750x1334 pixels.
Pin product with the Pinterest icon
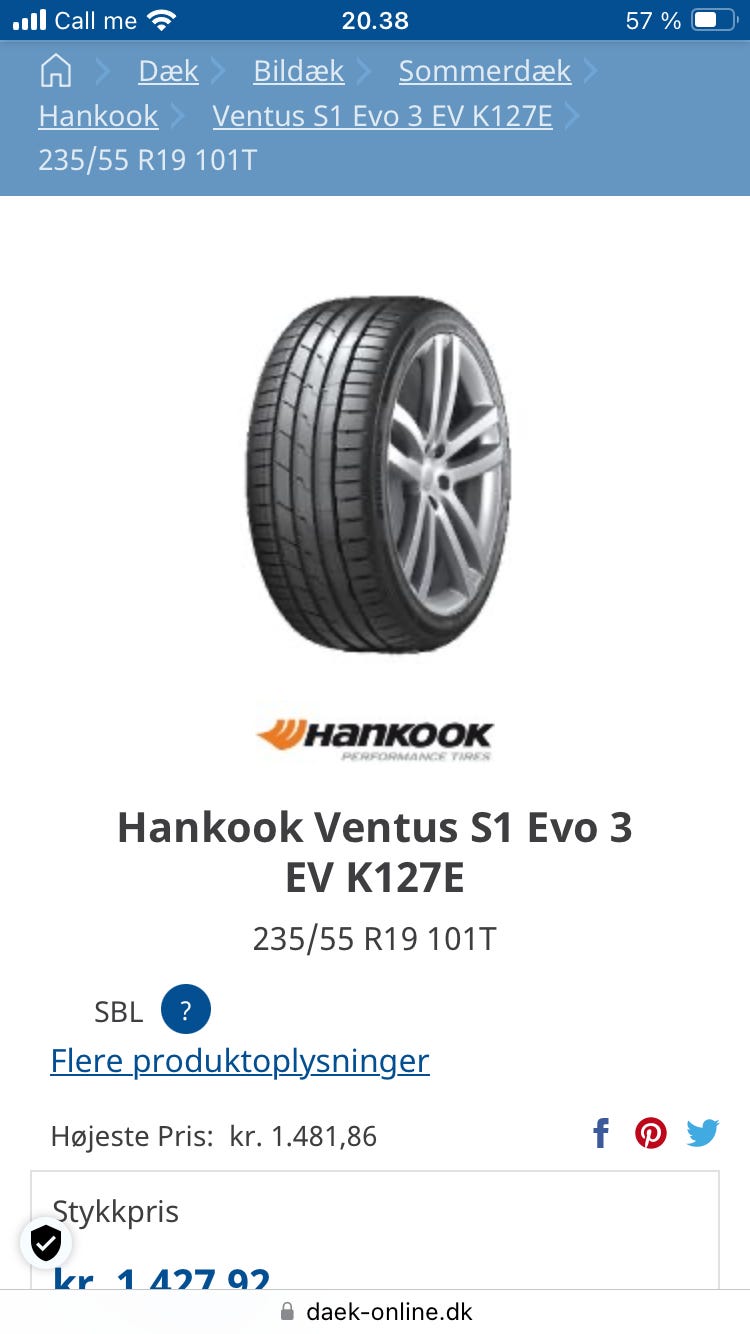pos(651,1133)
